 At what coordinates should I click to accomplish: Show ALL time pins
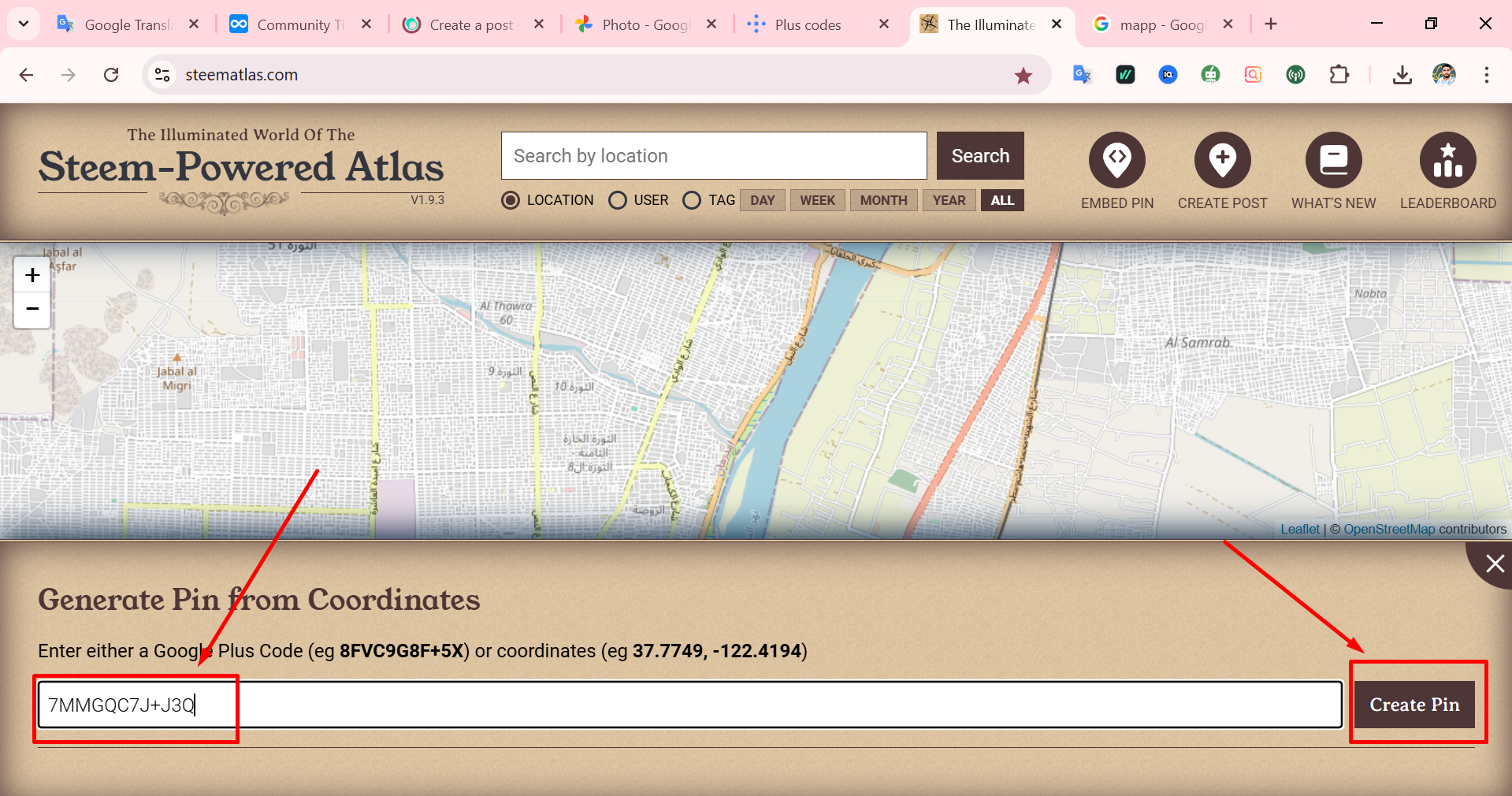(1002, 200)
